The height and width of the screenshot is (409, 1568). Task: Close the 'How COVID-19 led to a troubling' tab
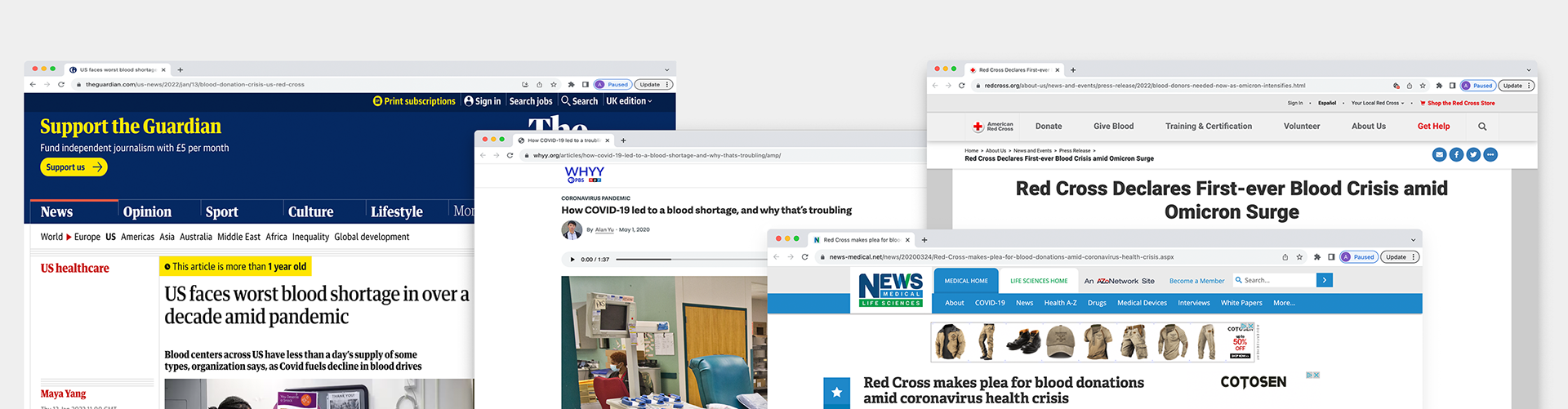pos(607,140)
